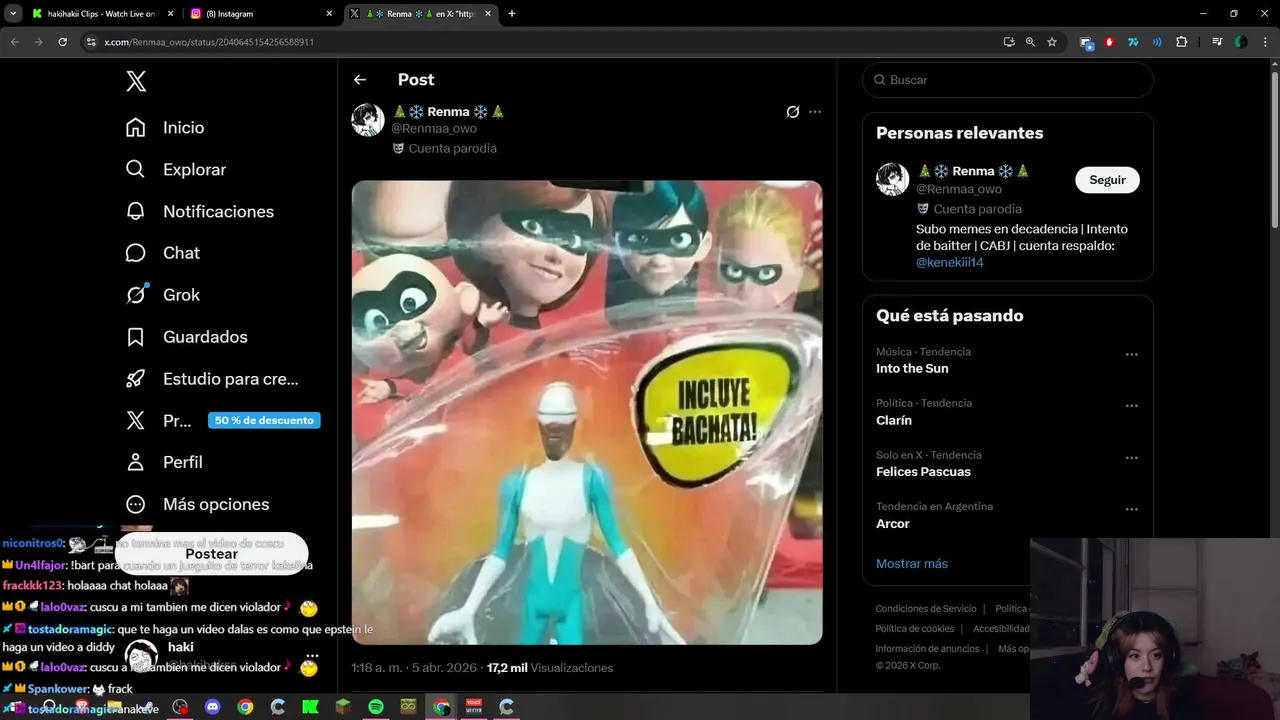Reload the current page
Image resolution: width=1280 pixels, height=720 pixels.
[x=62, y=42]
